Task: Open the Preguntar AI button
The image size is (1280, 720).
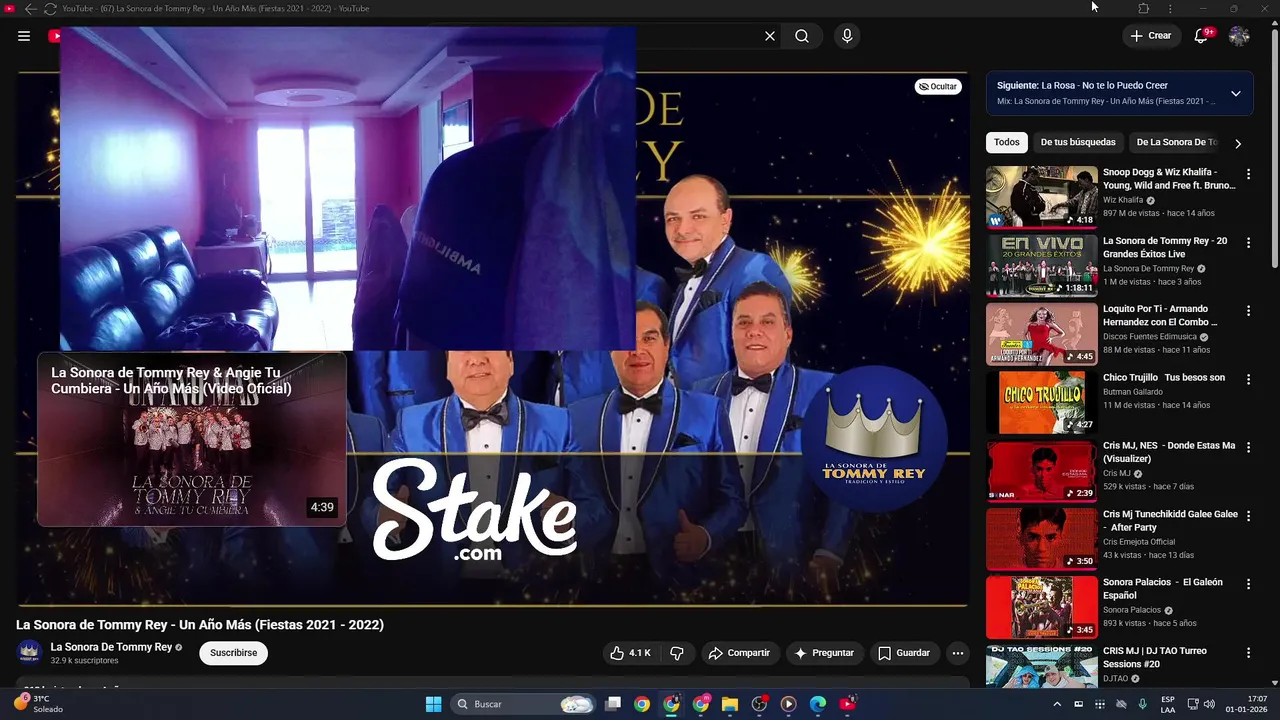Action: [824, 653]
